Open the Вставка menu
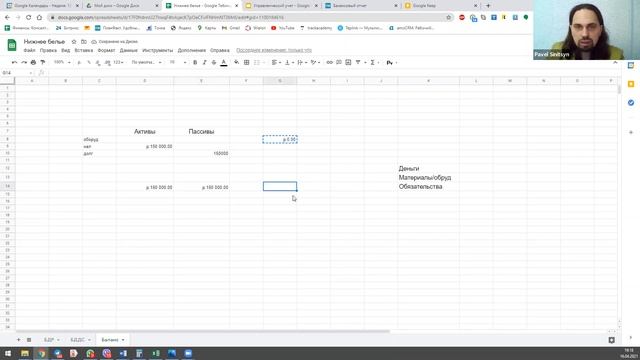Viewport: 640px width, 360px height. point(84,50)
